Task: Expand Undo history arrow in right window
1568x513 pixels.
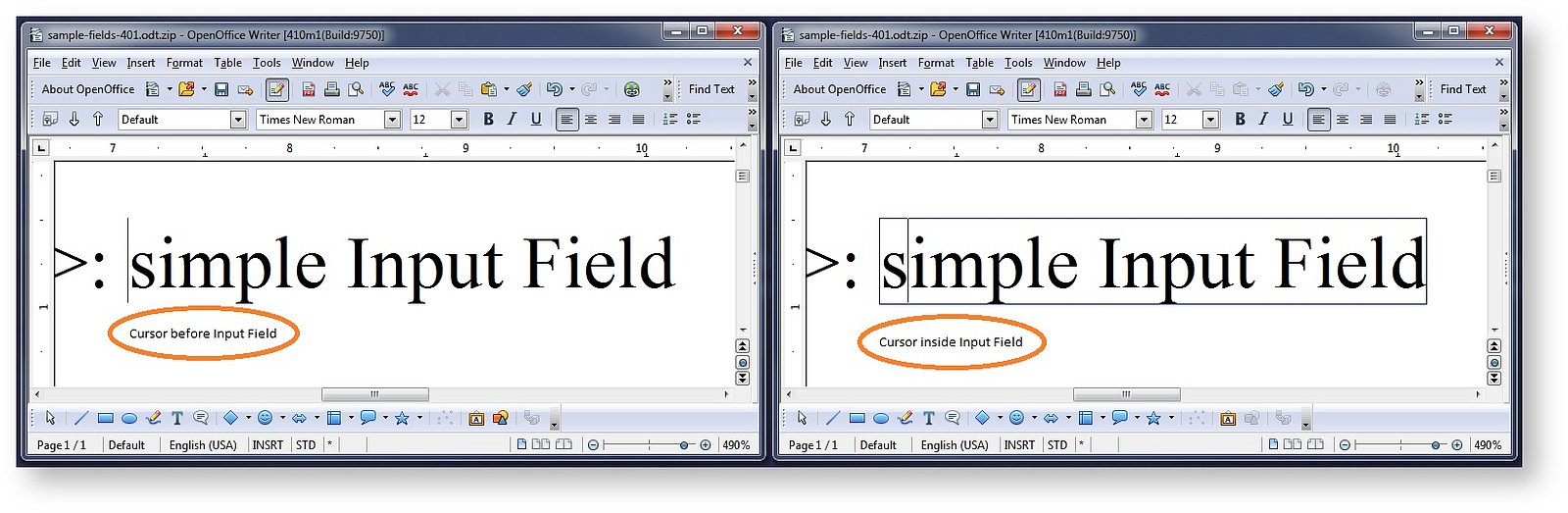Action: point(1324,89)
